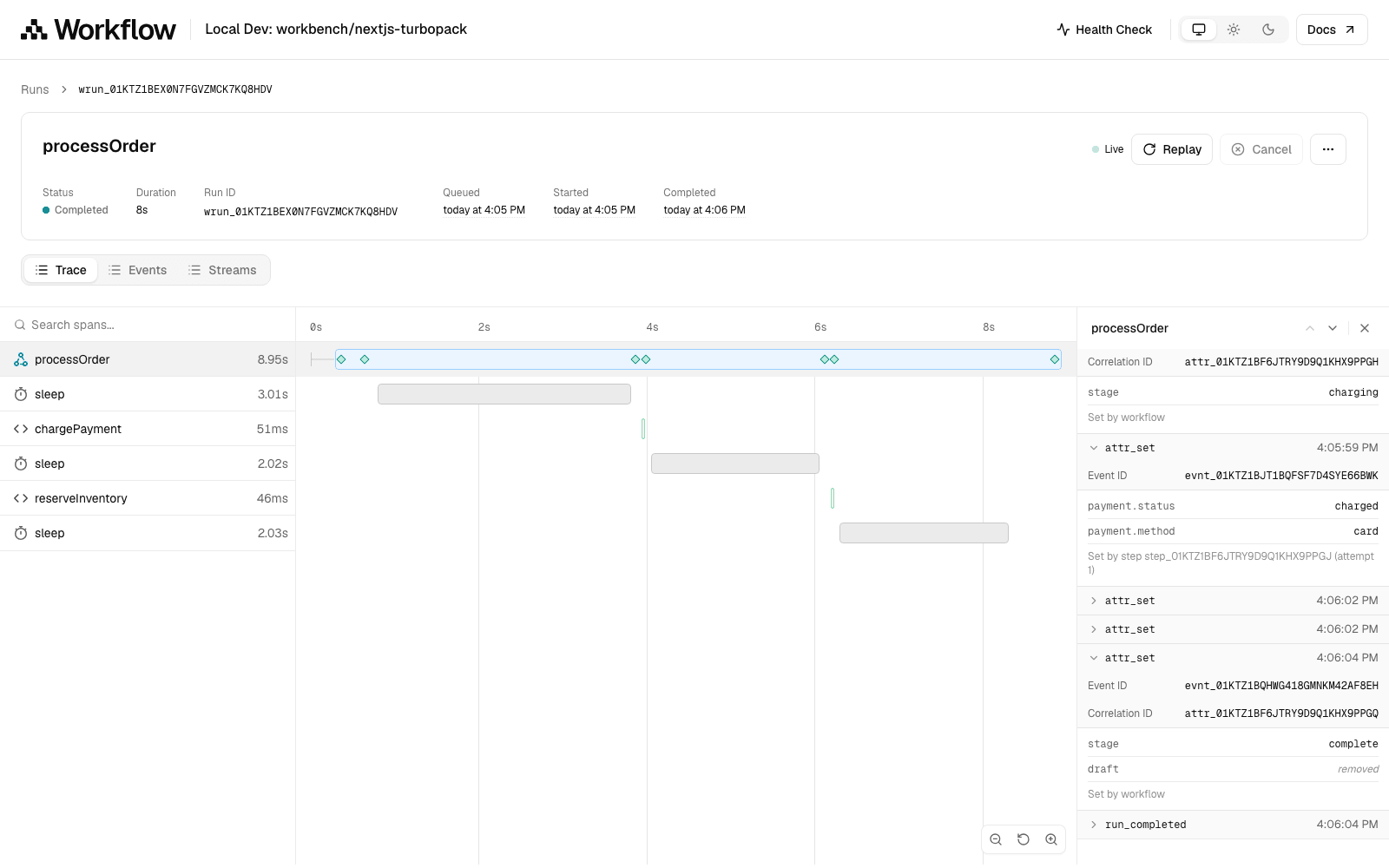Image resolution: width=1389 pixels, height=868 pixels.
Task: Open the more options ellipsis menu
Action: pos(1328,149)
